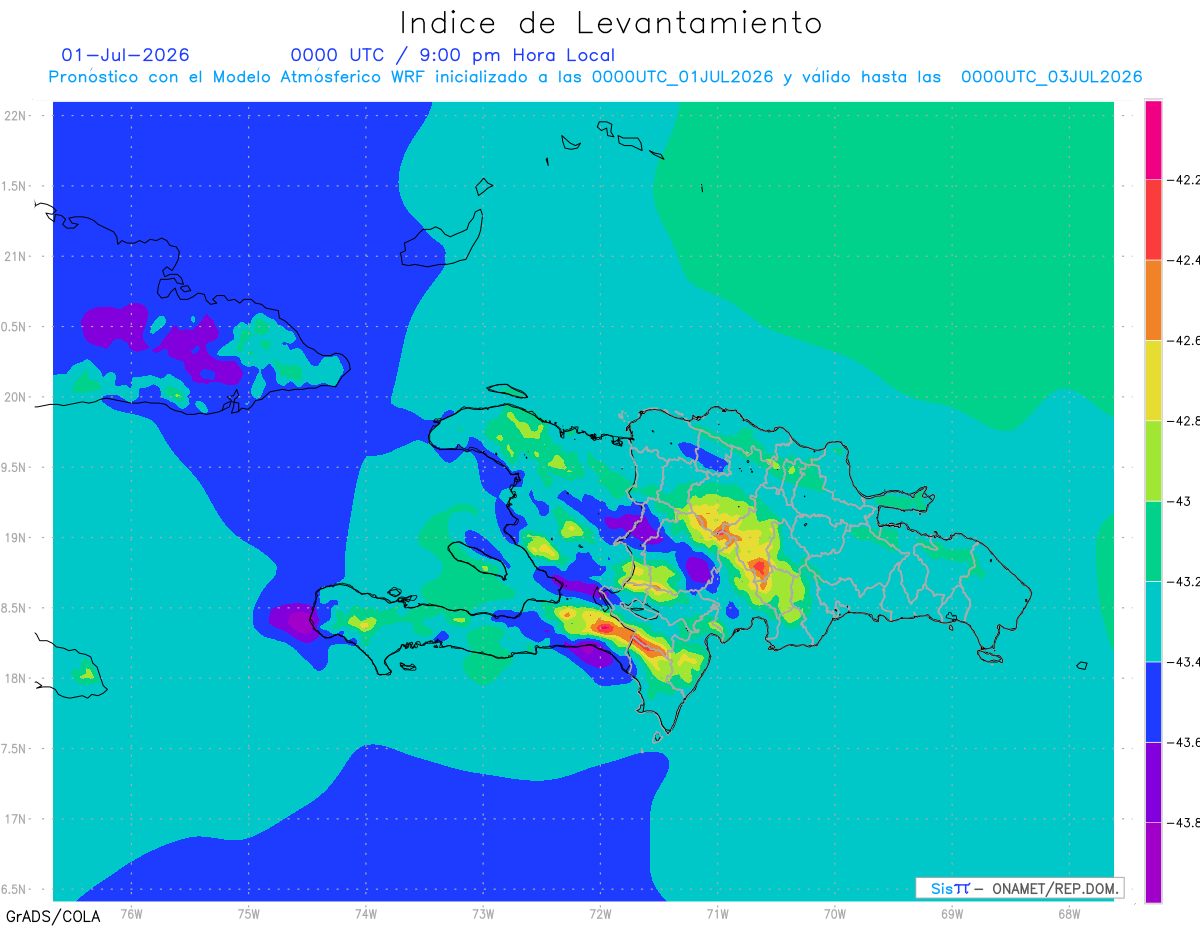This screenshot has width=1200, height=927.
Task: Click the "72W" longitude label
Action: [x=600, y=914]
